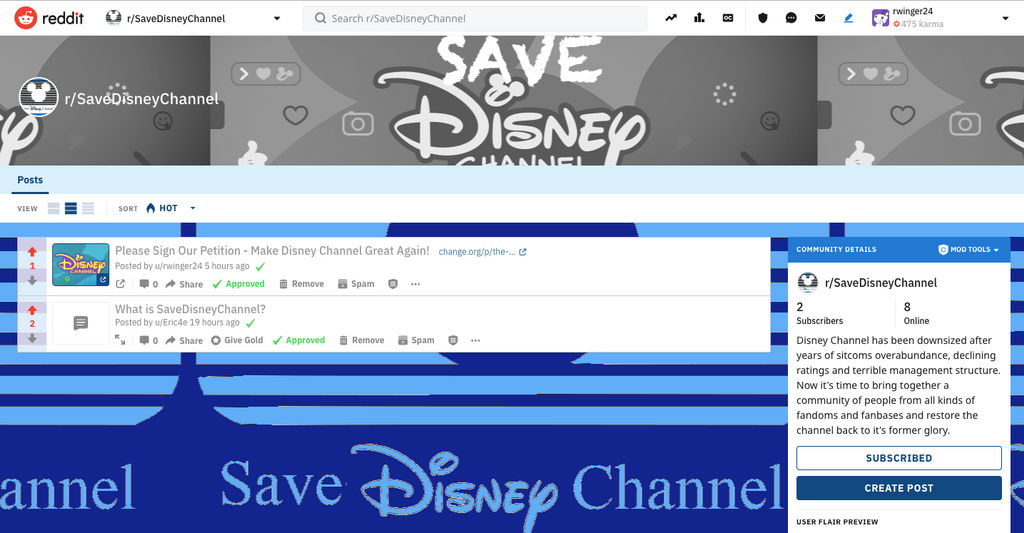The width and height of the screenshot is (1024, 533).
Task: Select the Posts tab
Action: pyautogui.click(x=30, y=180)
